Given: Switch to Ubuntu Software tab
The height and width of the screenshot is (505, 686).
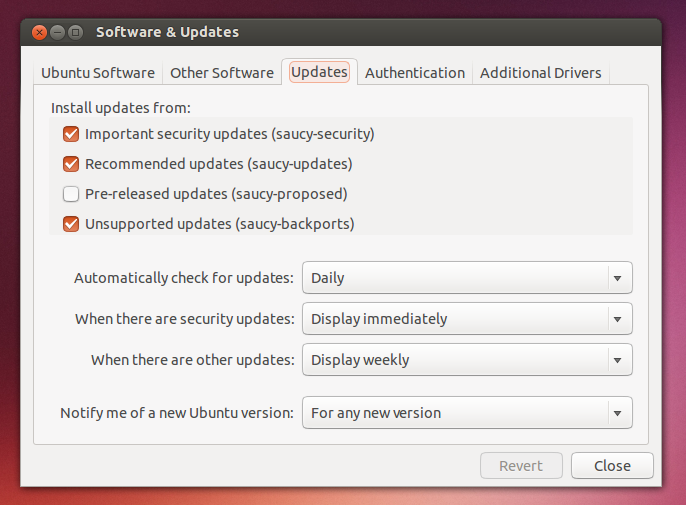Looking at the screenshot, I should click(x=98, y=73).
